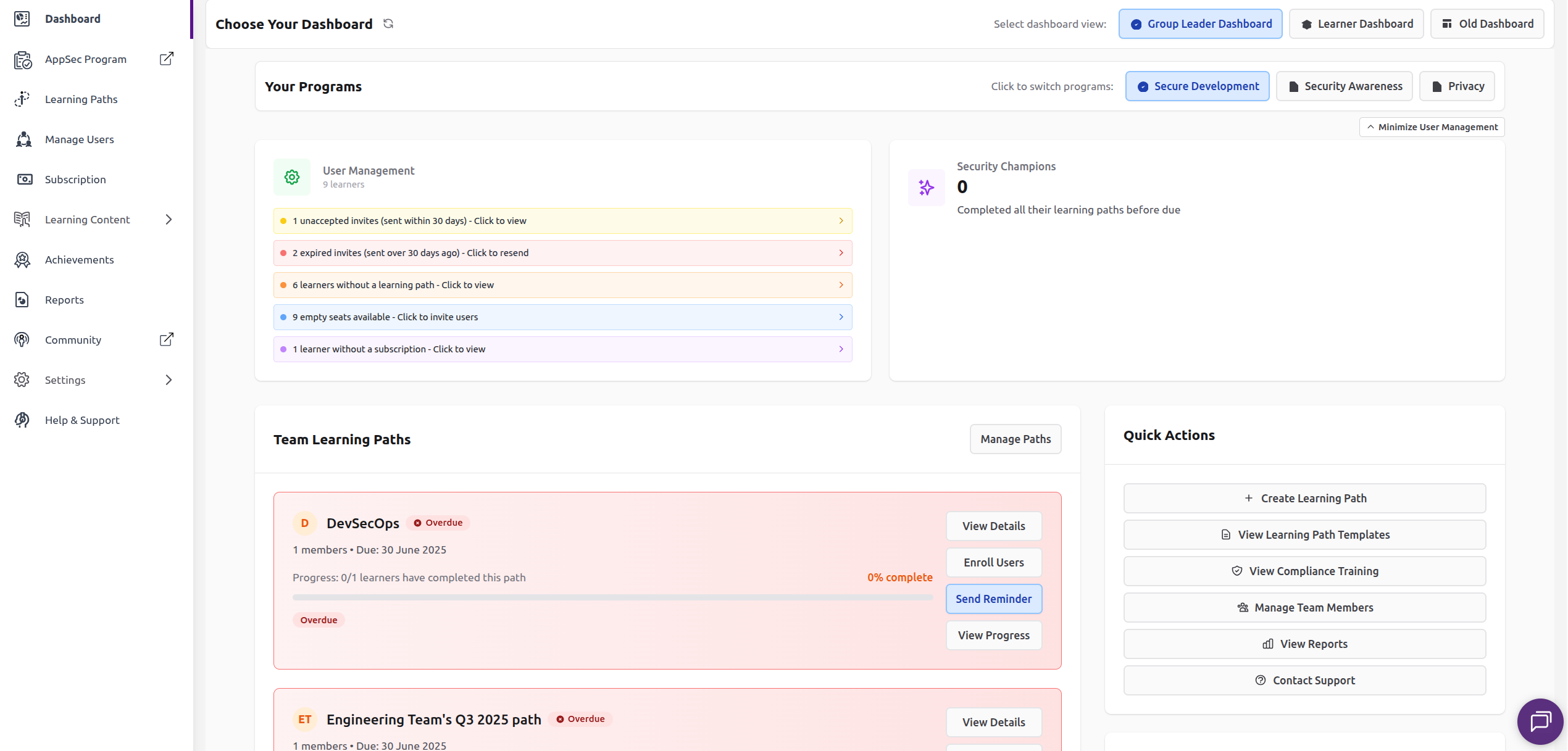Click the AppSec Program clipboard icon
The image size is (1568, 751).
pyautogui.click(x=22, y=59)
